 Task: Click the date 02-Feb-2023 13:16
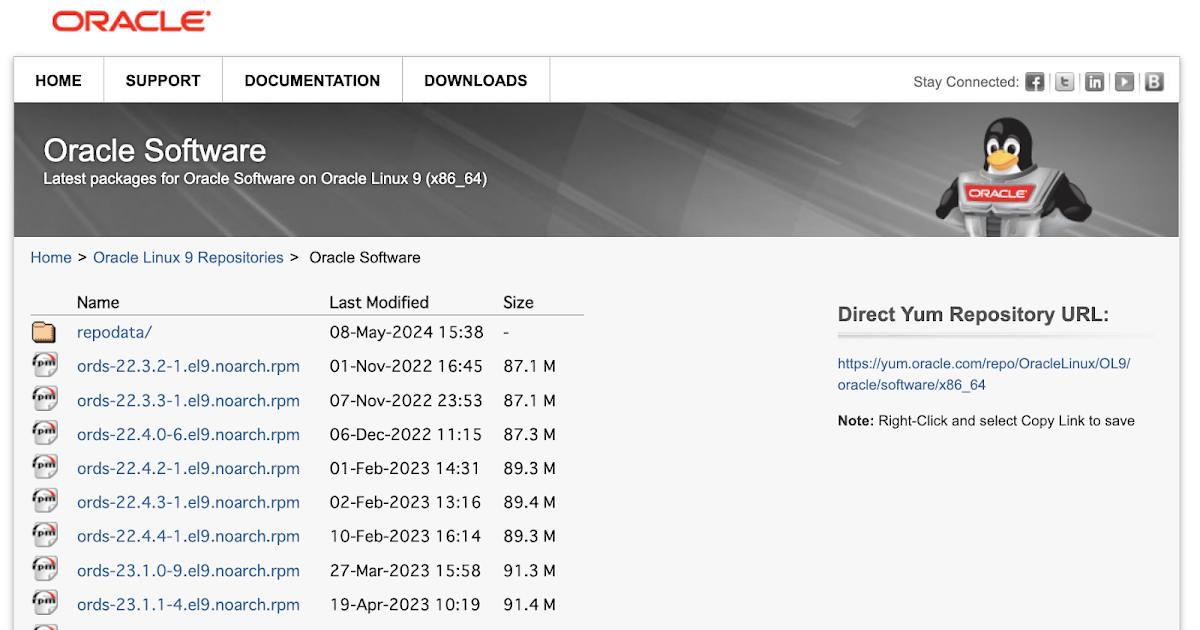(405, 502)
